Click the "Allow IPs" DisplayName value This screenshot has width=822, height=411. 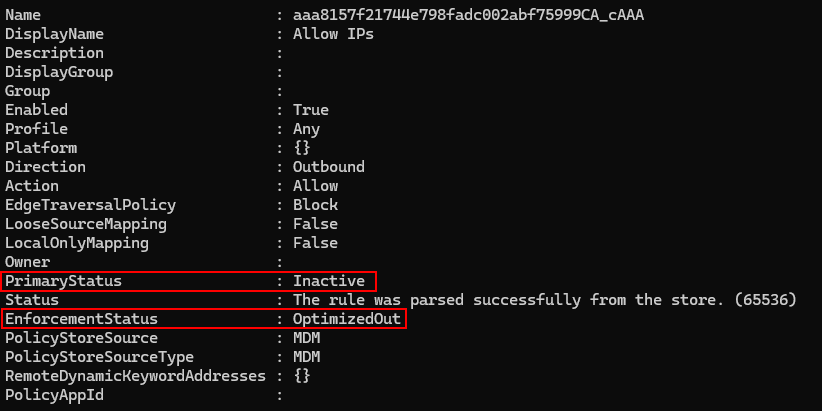[333, 34]
